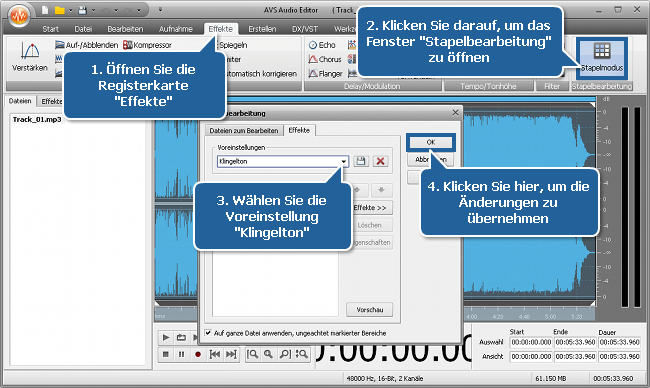Apply the Flanger effect
This screenshot has width=650, height=388.
pyautogui.click(x=325, y=74)
